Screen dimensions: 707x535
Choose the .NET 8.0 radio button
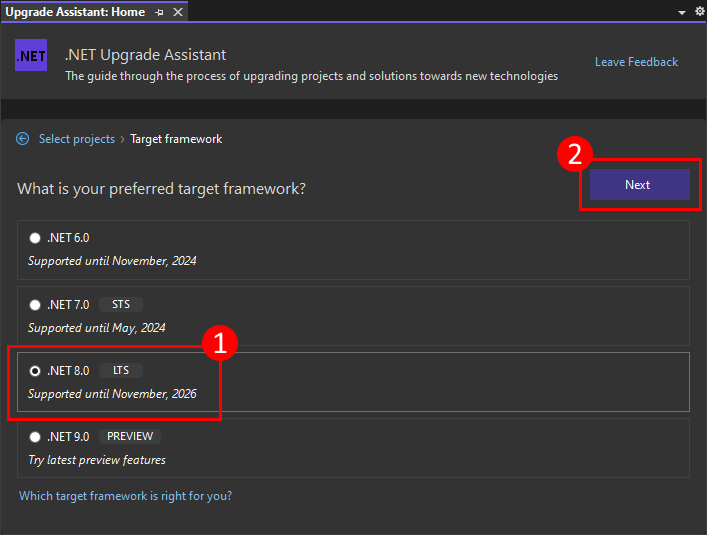coord(35,371)
